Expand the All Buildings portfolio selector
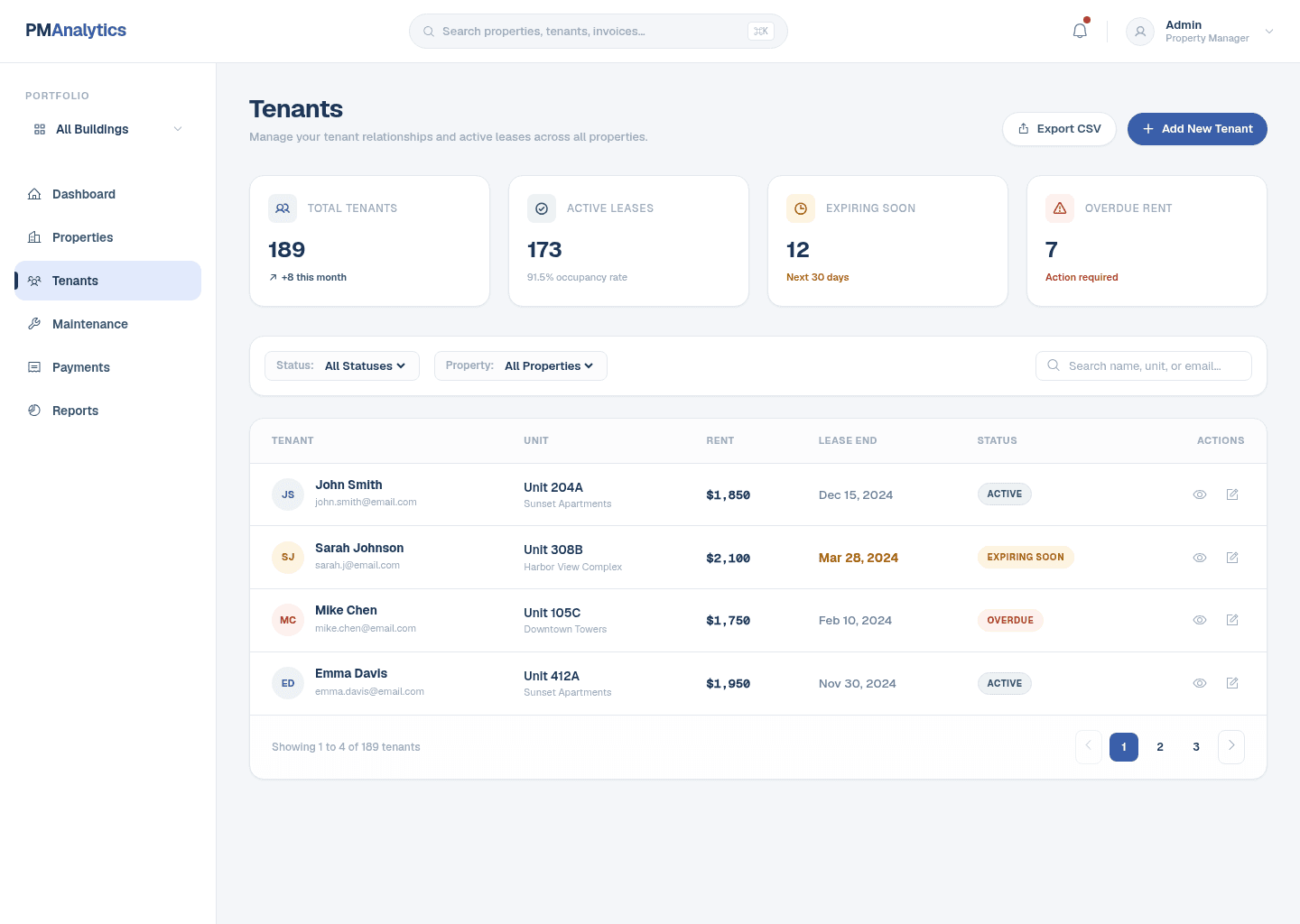 (x=108, y=129)
